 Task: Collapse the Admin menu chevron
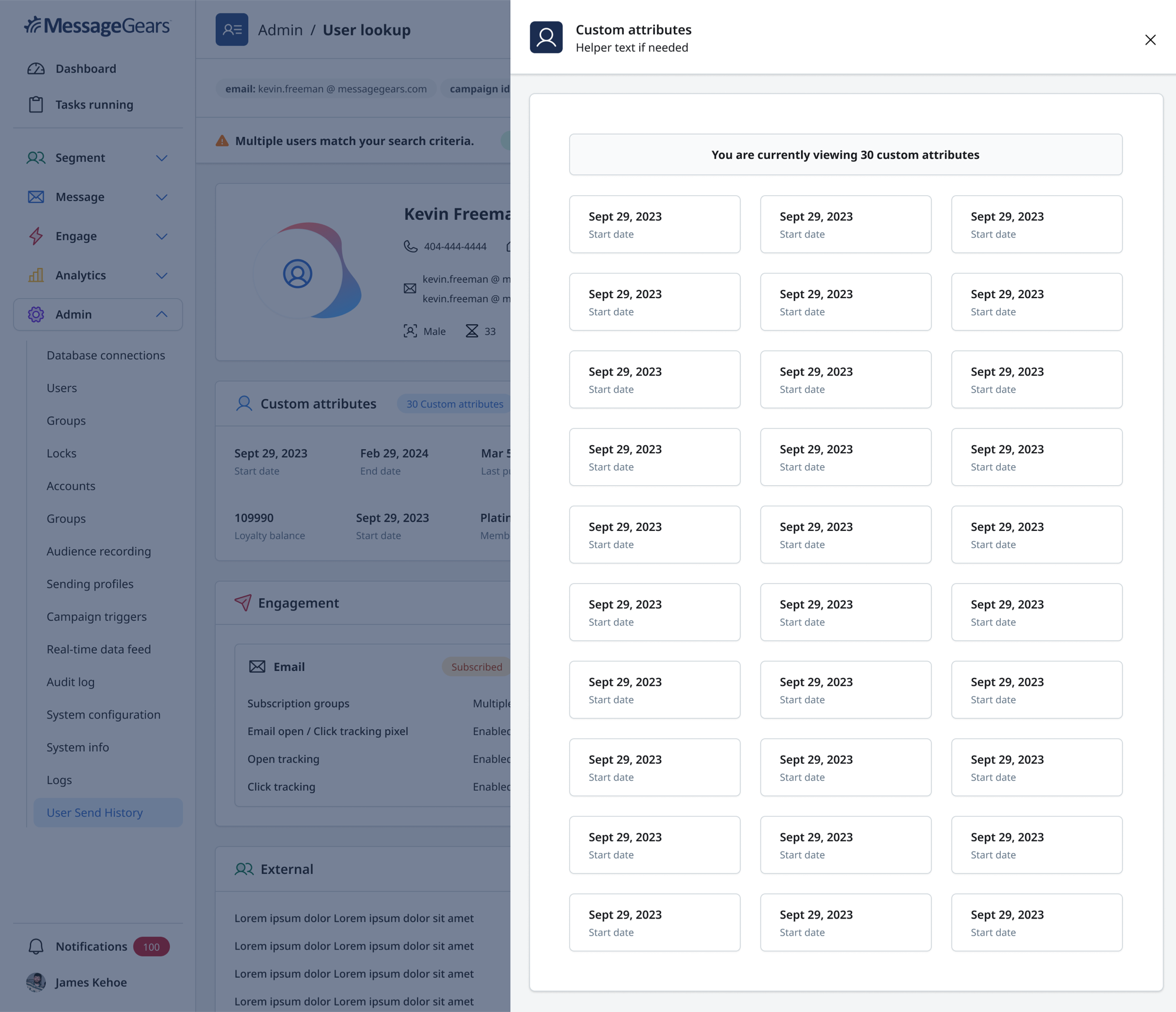(162, 314)
